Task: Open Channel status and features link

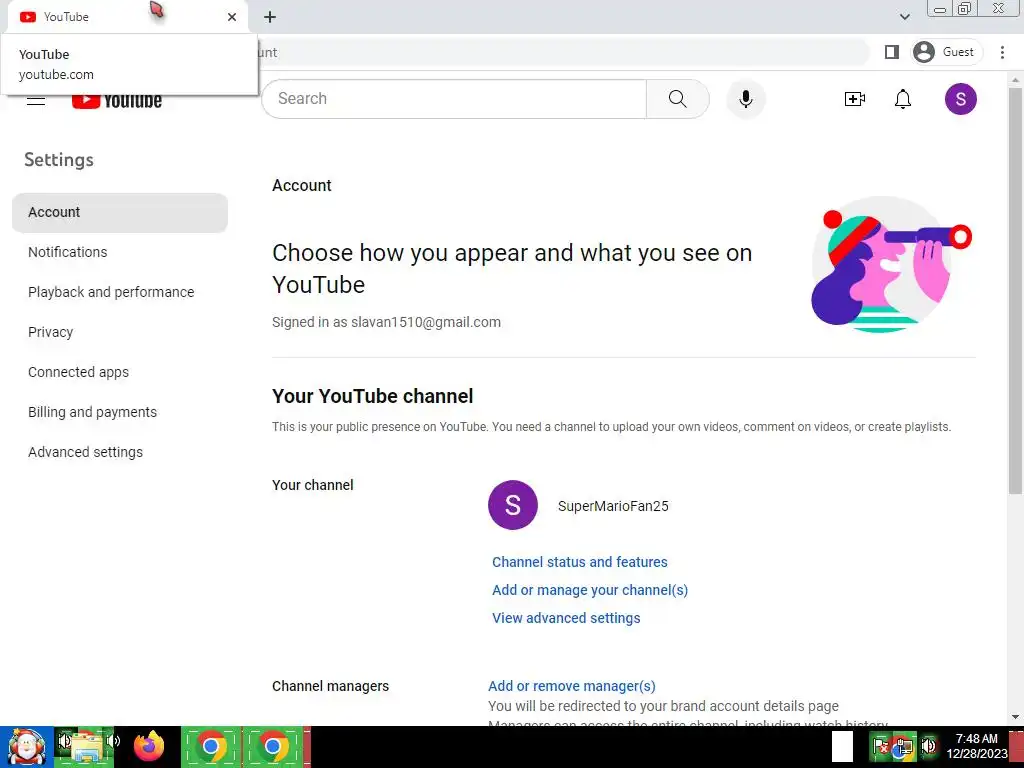Action: pos(579,562)
